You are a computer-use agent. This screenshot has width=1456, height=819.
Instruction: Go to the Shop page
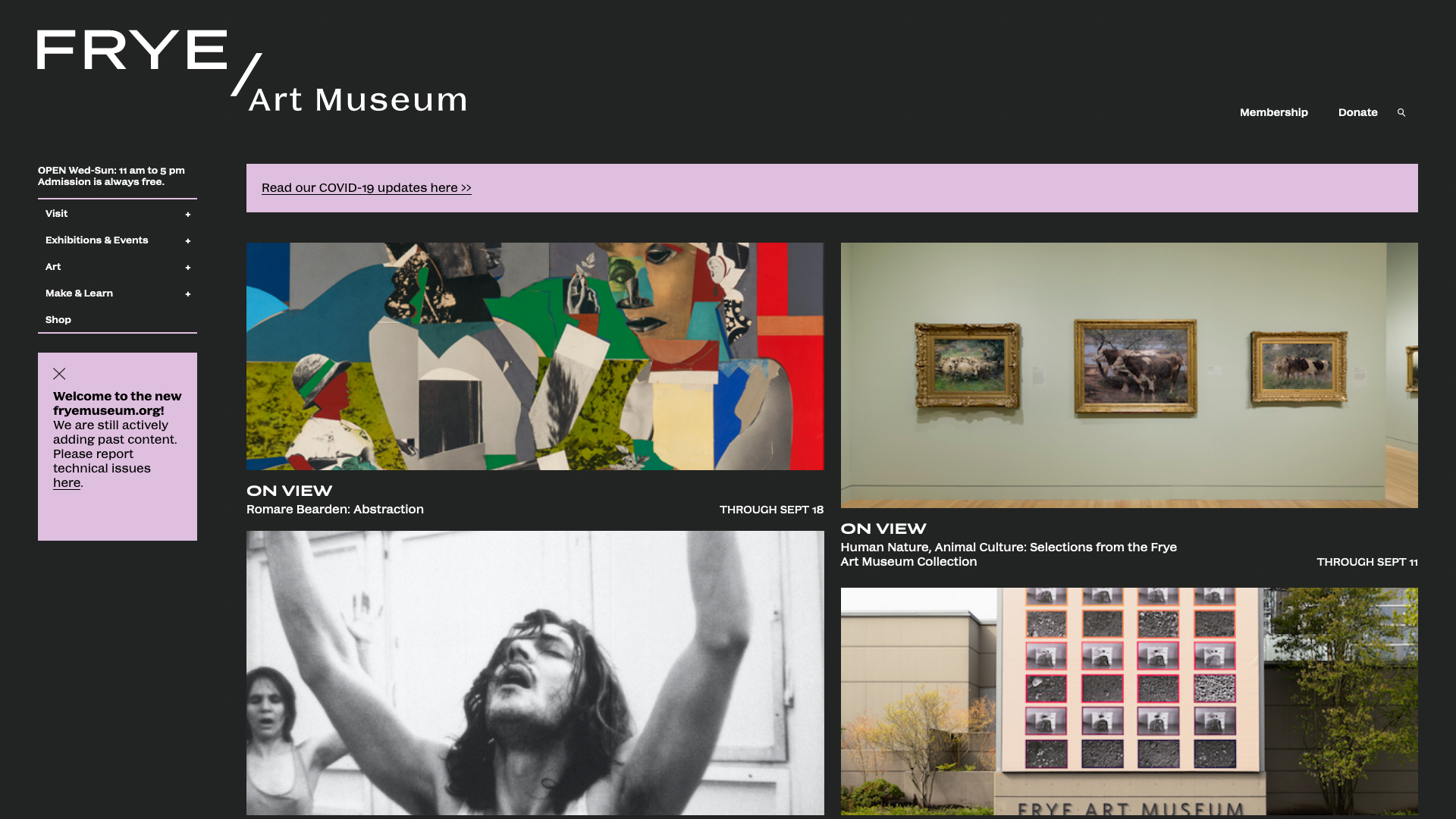point(58,320)
